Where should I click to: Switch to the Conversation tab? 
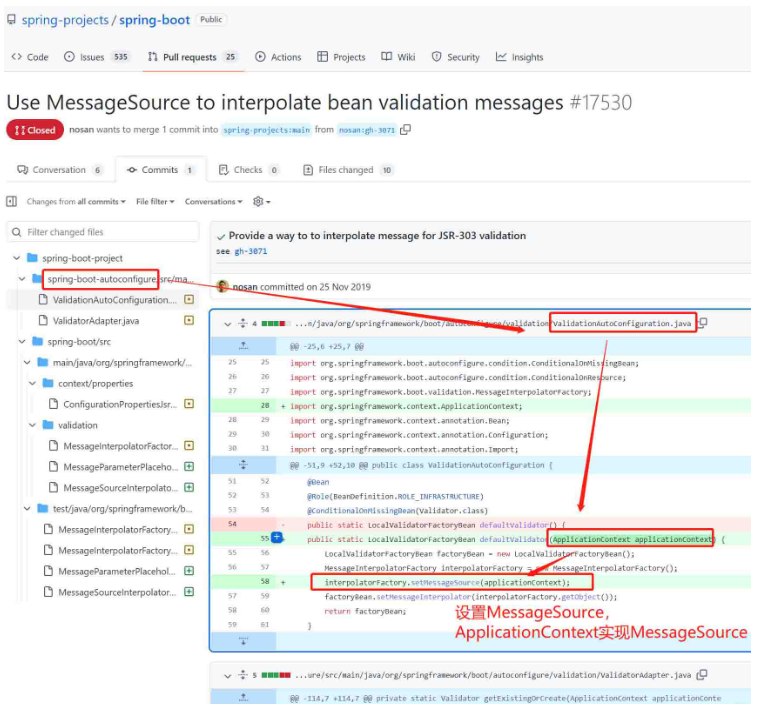tap(60, 170)
